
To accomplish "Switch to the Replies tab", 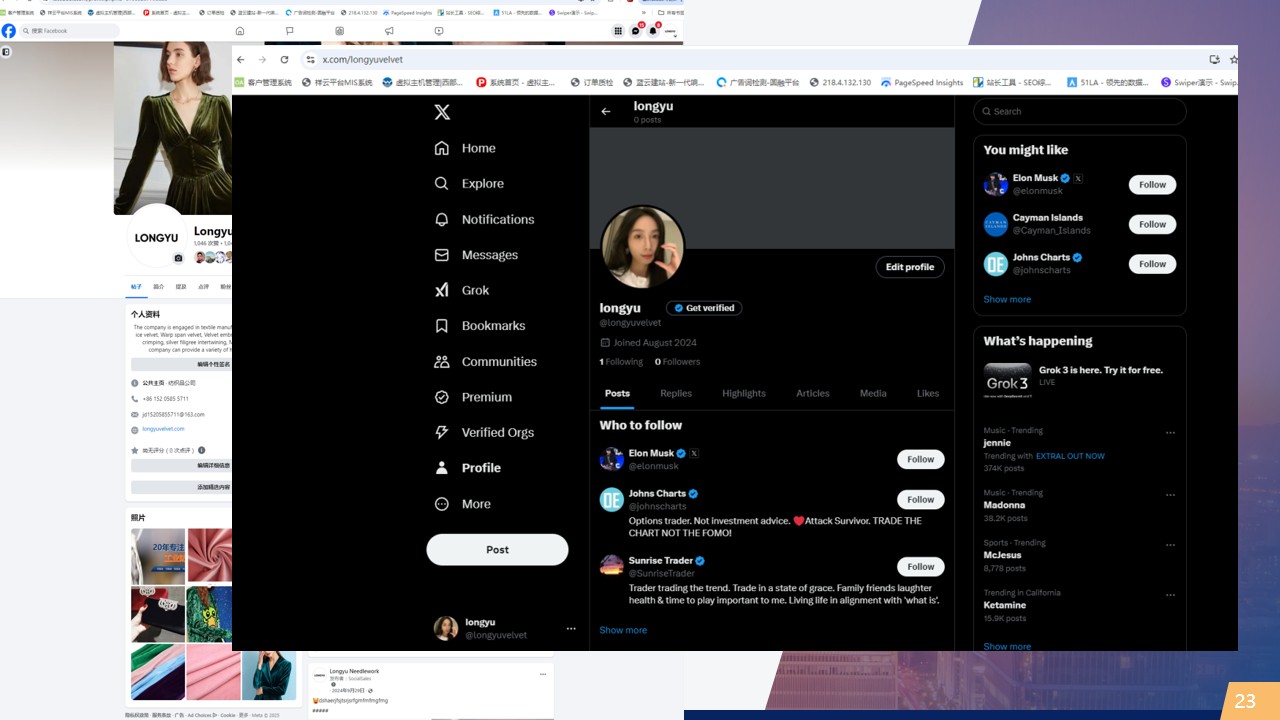I will tap(676, 394).
